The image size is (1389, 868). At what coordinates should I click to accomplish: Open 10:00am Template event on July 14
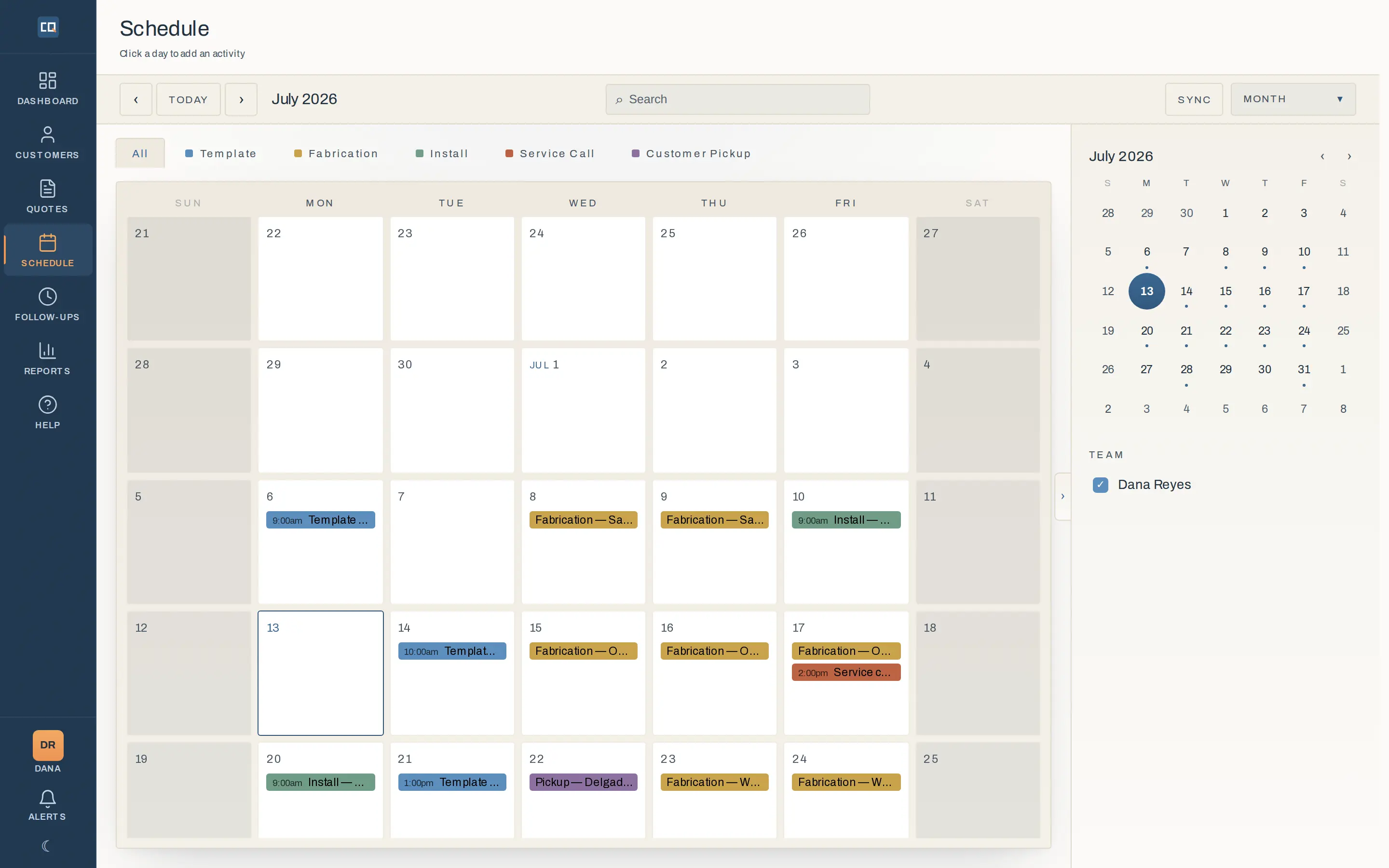pyautogui.click(x=452, y=651)
